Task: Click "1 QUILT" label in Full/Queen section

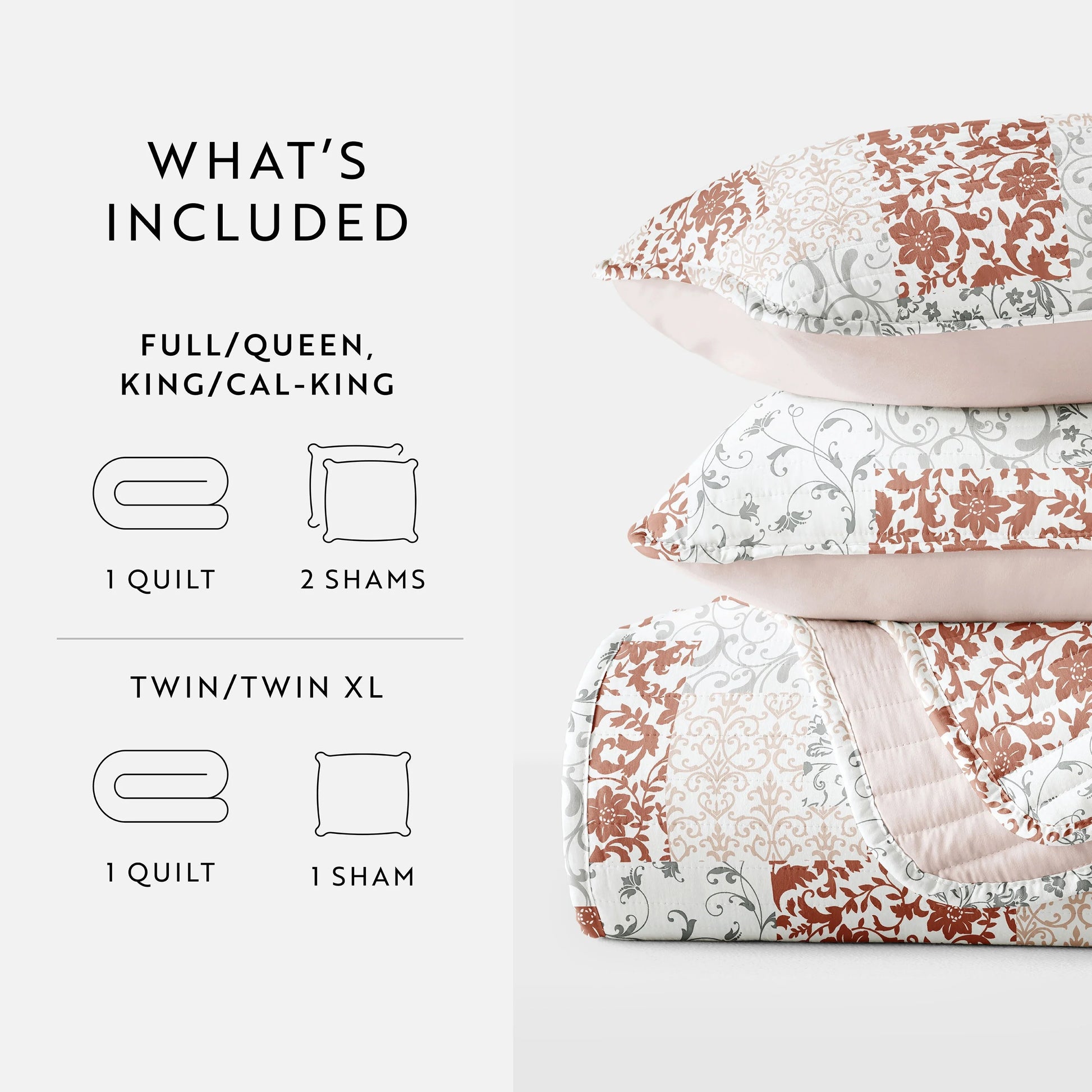Action: (161, 580)
